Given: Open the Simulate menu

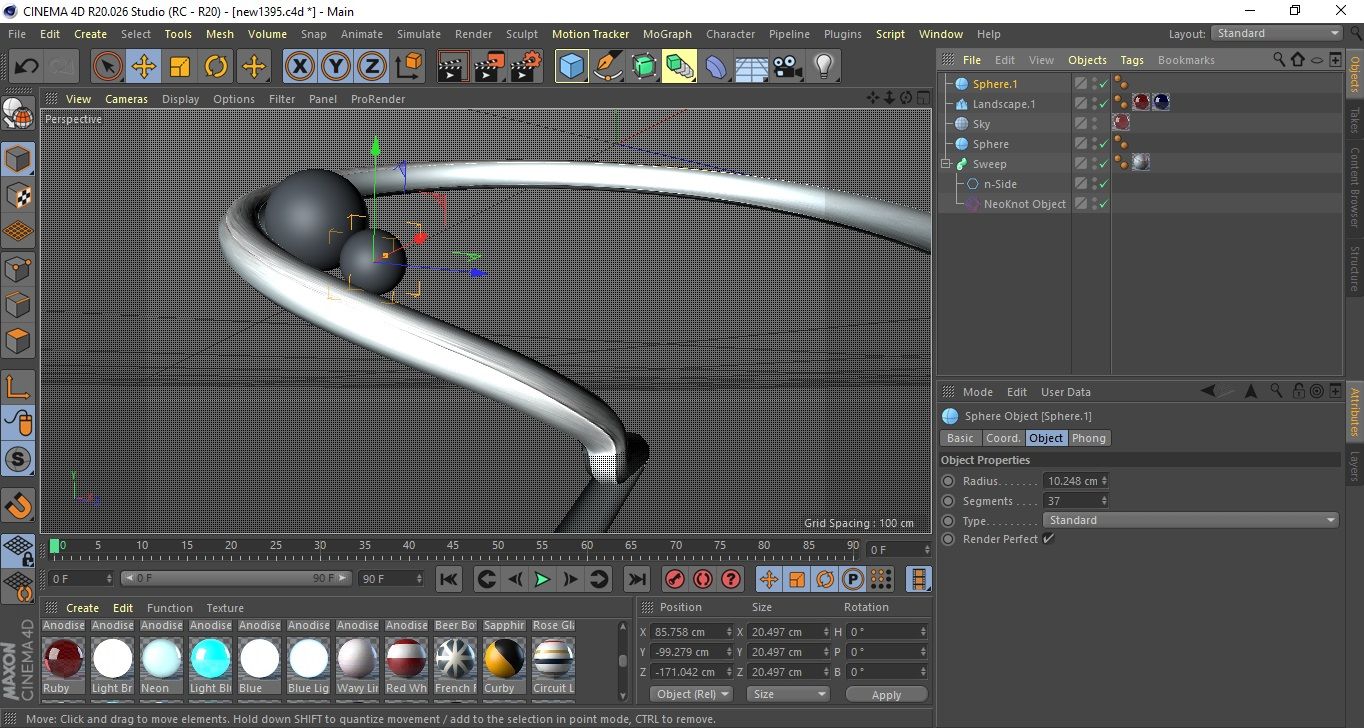Looking at the screenshot, I should coord(419,34).
